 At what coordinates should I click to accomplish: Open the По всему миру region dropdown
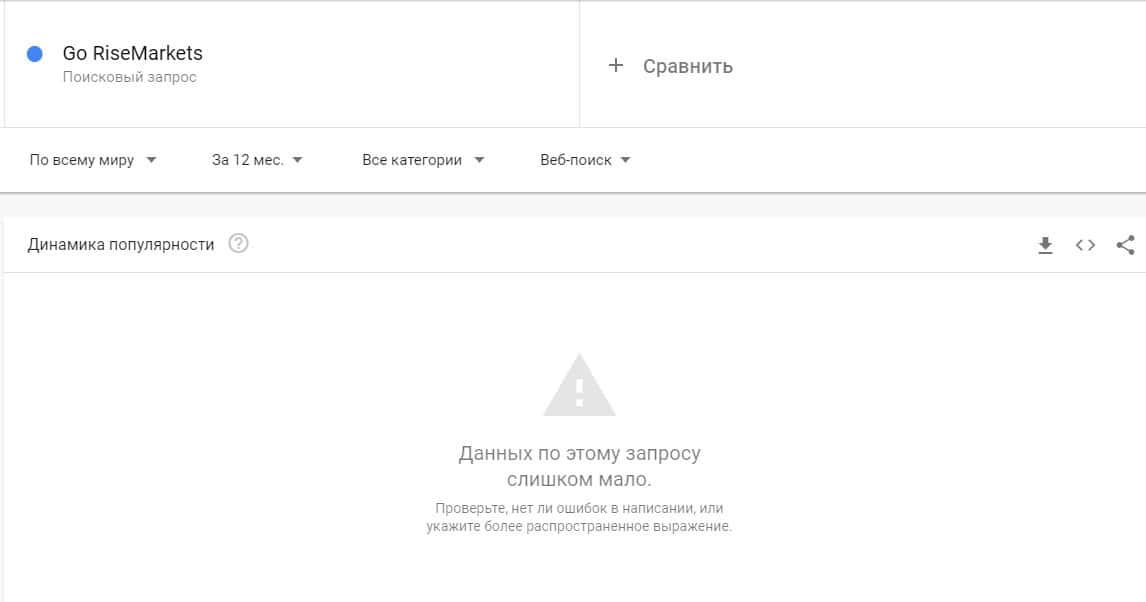pos(93,160)
